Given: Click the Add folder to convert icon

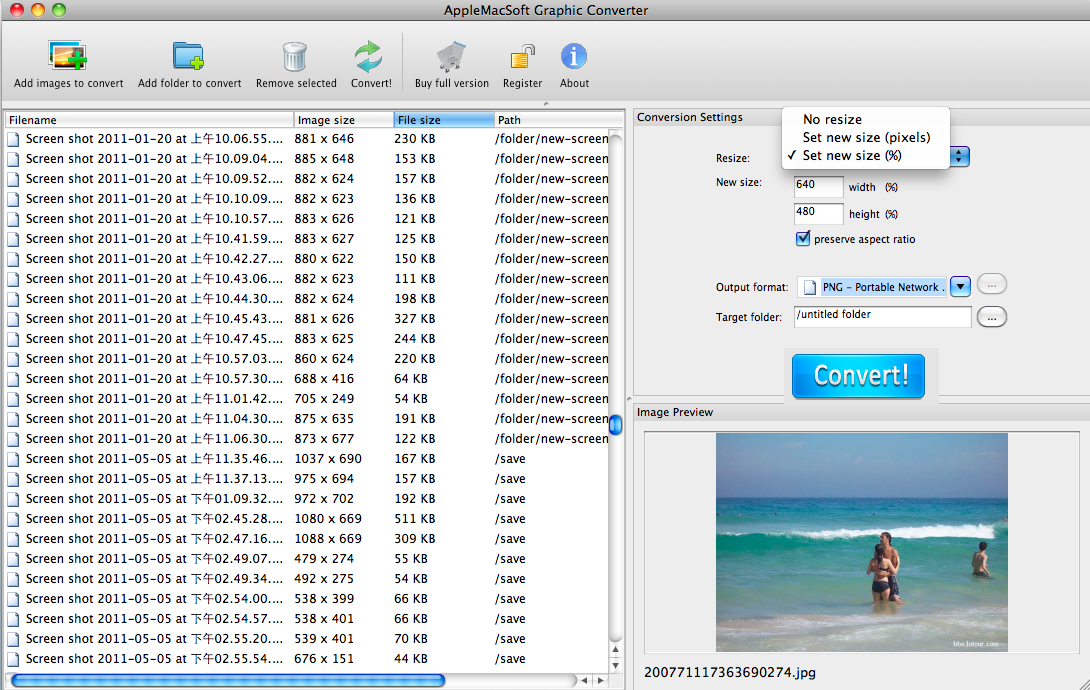Looking at the screenshot, I should [188, 56].
